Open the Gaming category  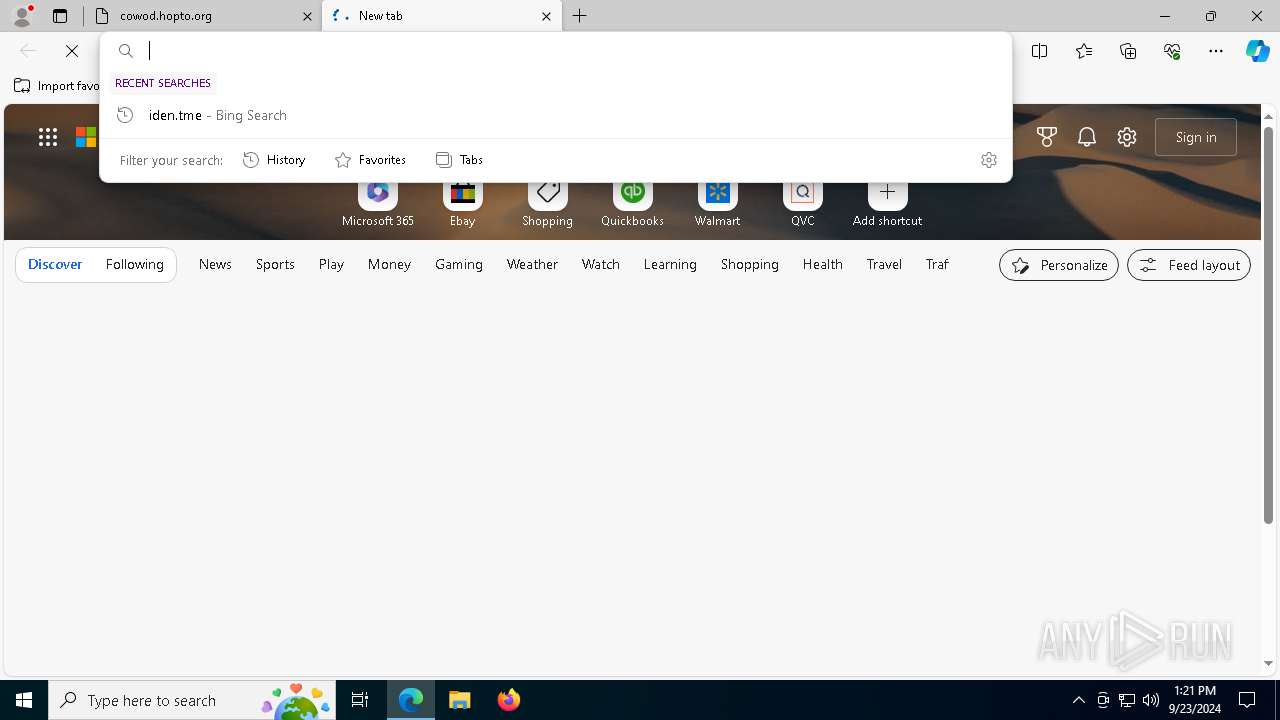coord(459,265)
